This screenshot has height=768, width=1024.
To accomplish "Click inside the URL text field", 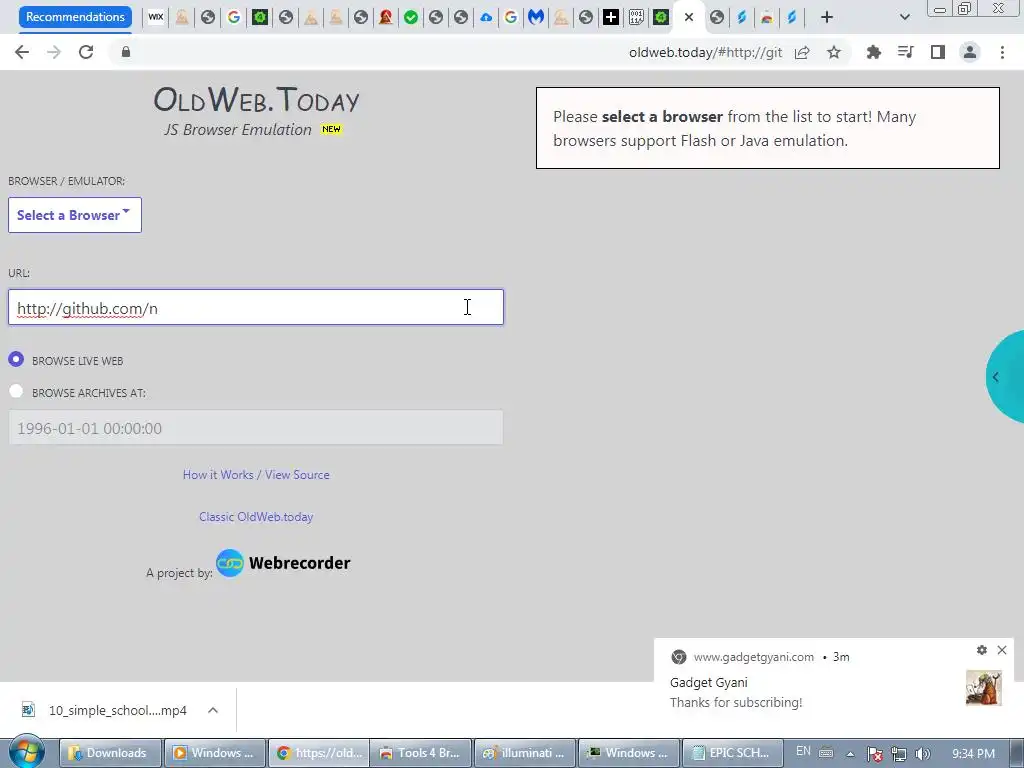I will coord(256,307).
